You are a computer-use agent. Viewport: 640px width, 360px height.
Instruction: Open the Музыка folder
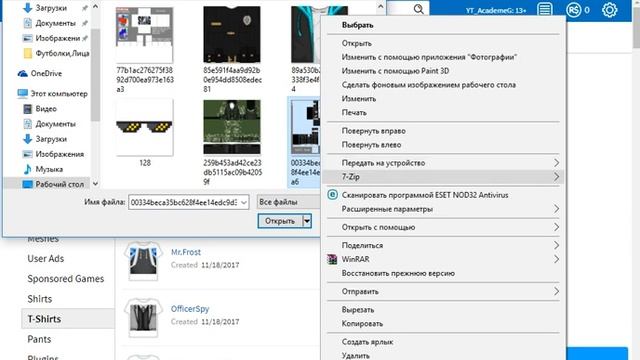[x=43, y=169]
